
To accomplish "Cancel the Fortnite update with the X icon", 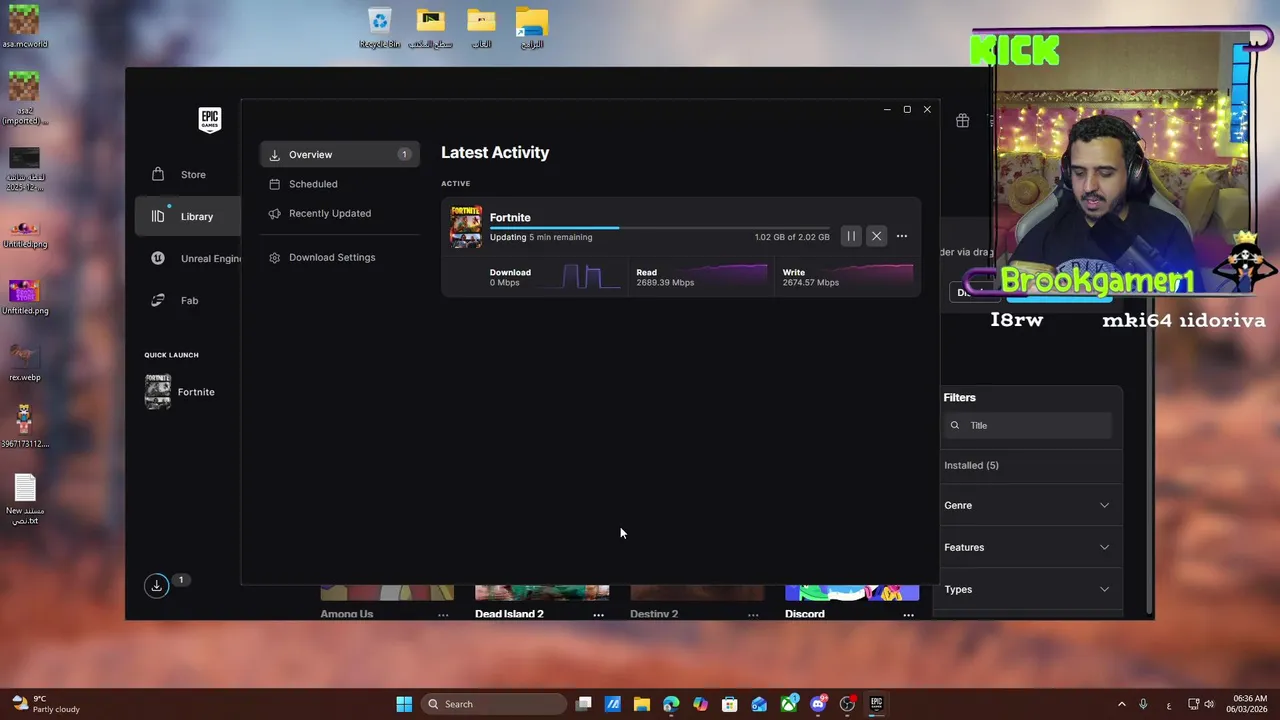I will pyautogui.click(x=876, y=236).
